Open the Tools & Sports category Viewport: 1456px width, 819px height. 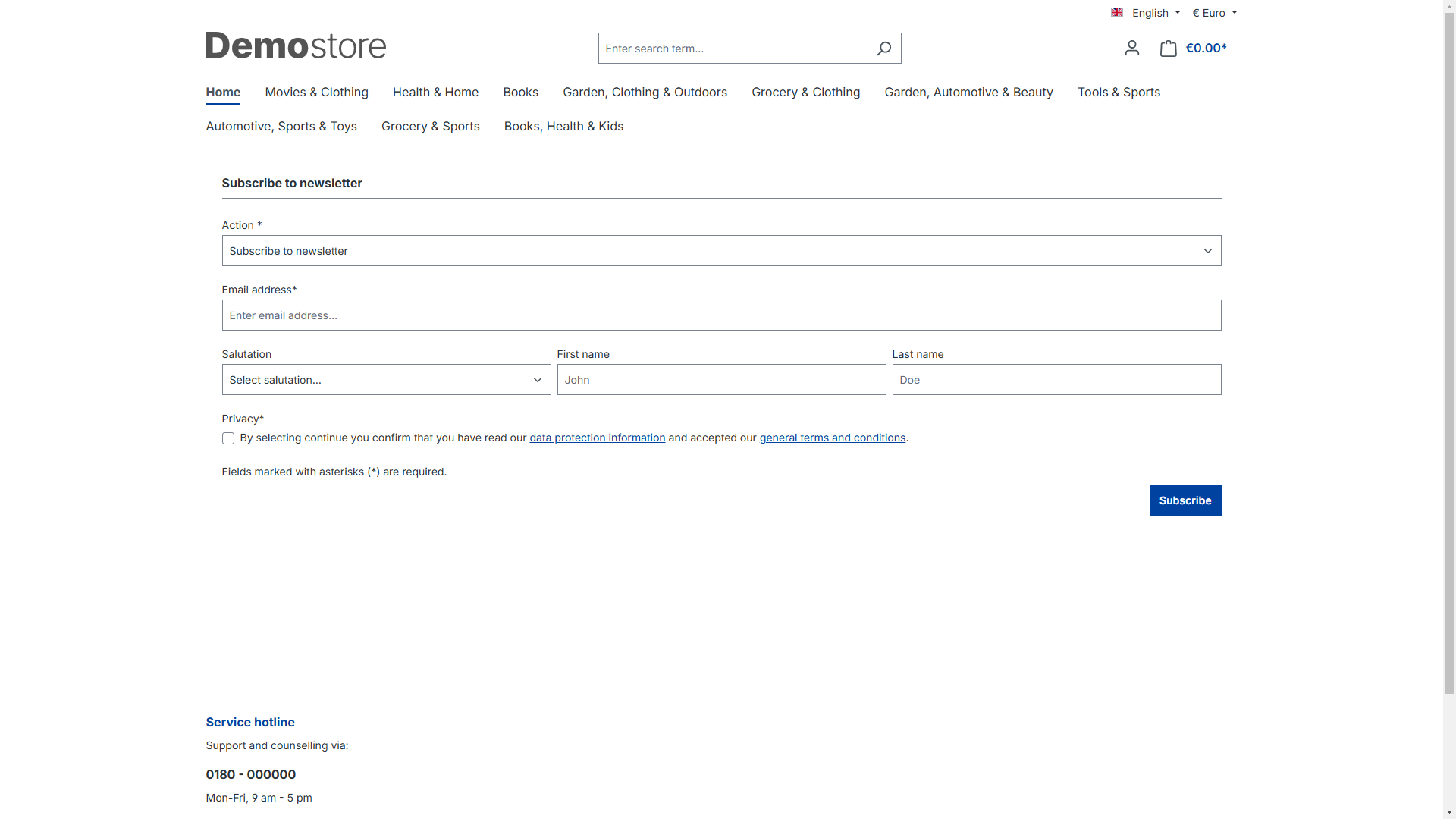click(1119, 93)
